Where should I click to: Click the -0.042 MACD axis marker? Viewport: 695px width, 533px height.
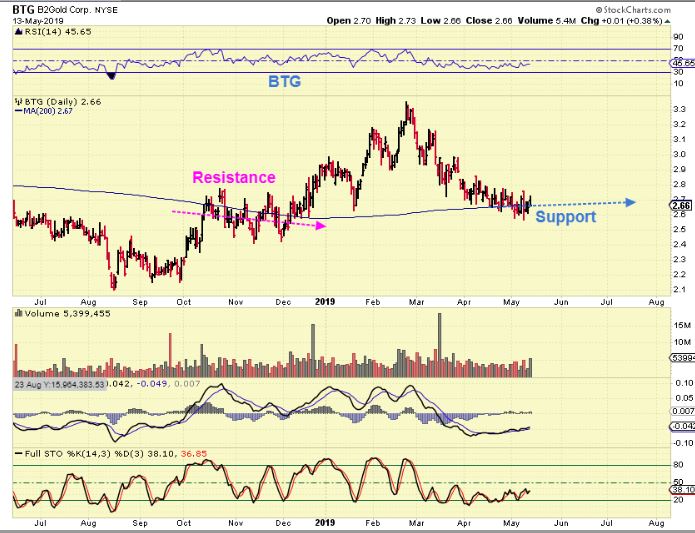point(682,426)
